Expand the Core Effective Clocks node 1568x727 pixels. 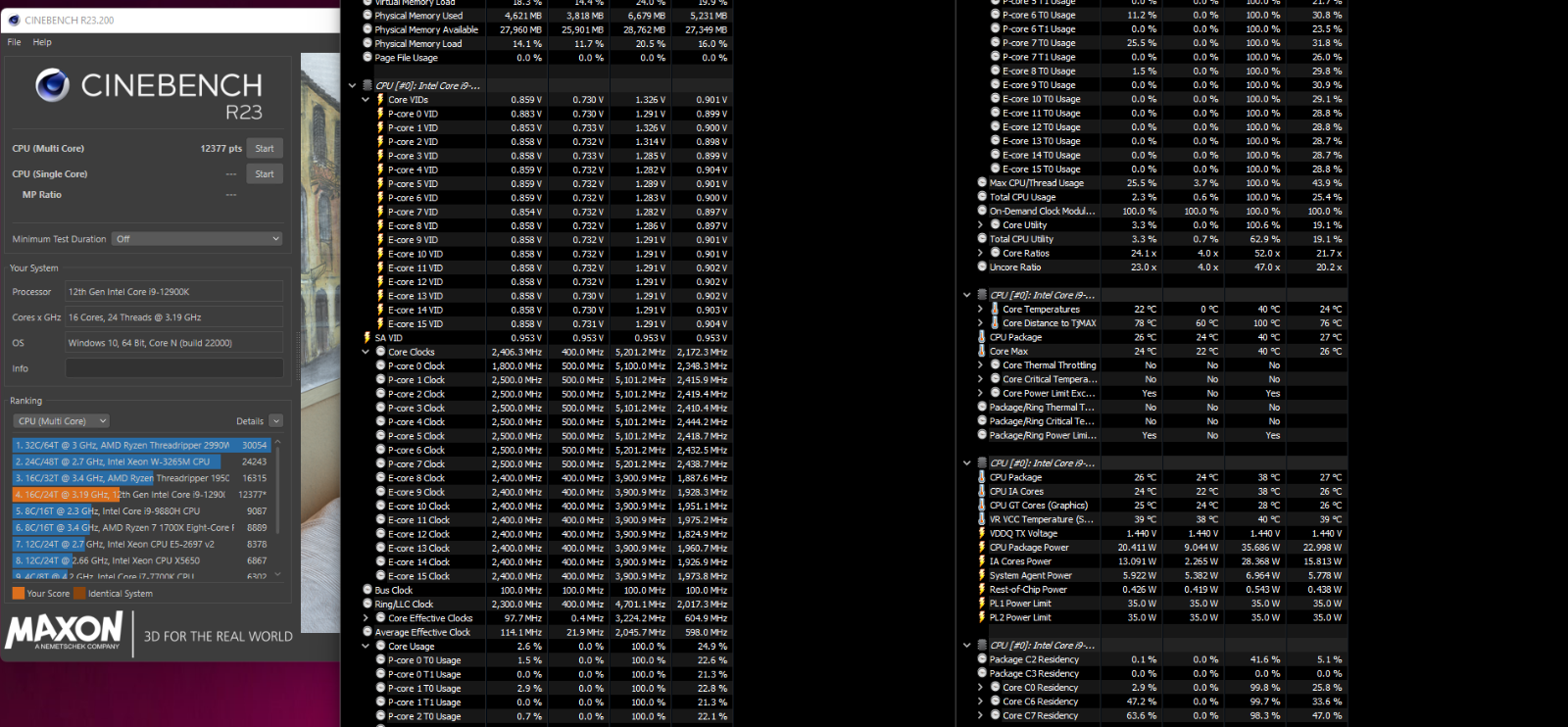[x=366, y=618]
